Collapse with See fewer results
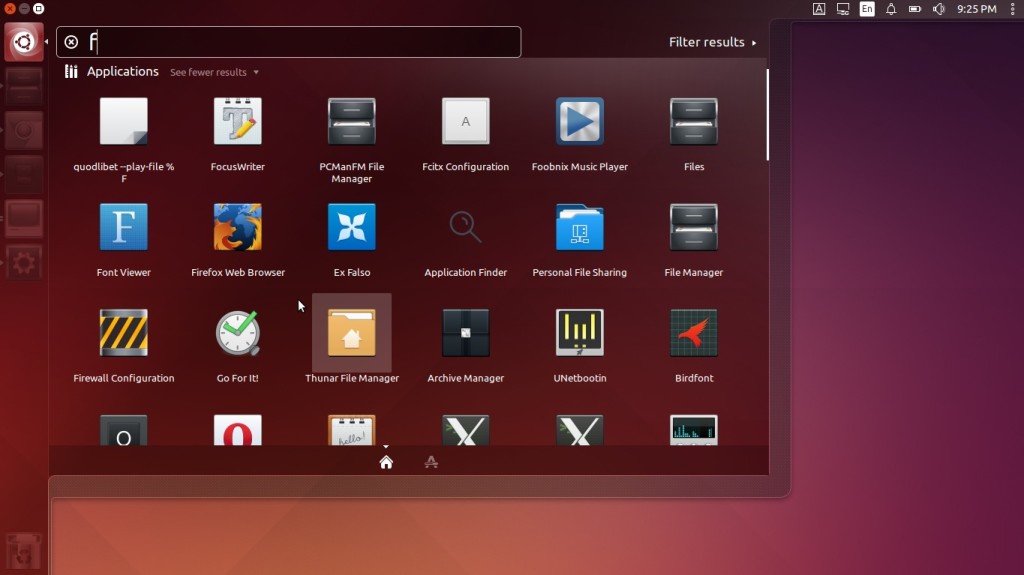Viewport: 1024px width, 575px height. [x=214, y=73]
